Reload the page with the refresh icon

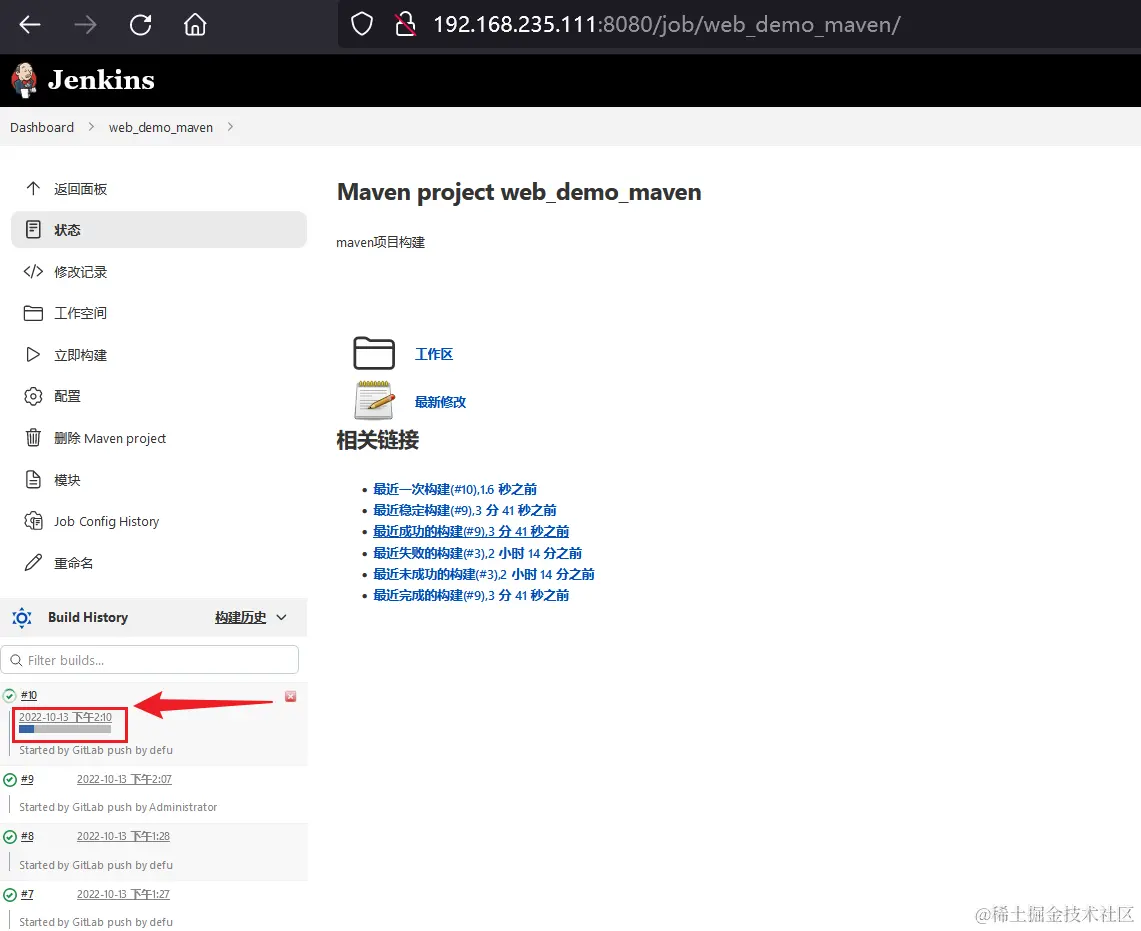pyautogui.click(x=140, y=25)
